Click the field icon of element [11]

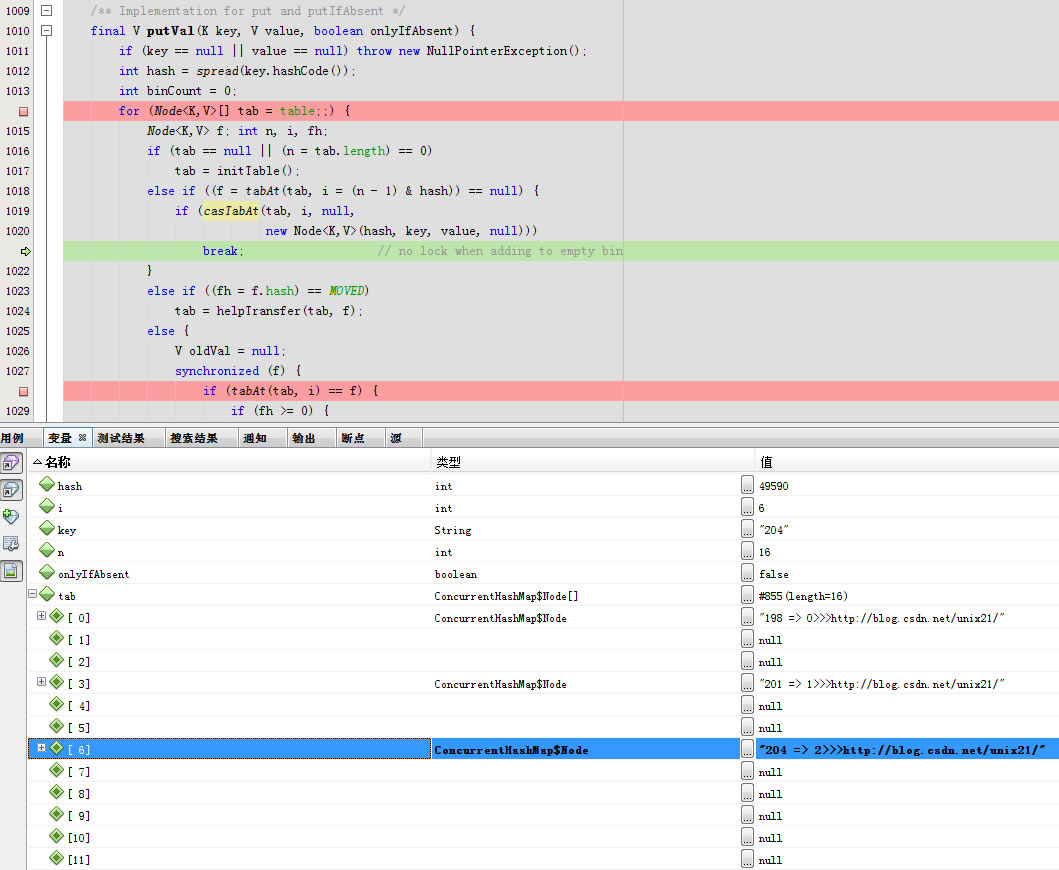pos(57,858)
